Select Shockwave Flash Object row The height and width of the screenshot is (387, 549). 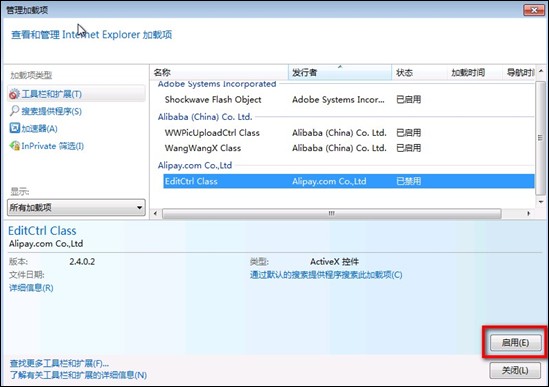pos(349,99)
